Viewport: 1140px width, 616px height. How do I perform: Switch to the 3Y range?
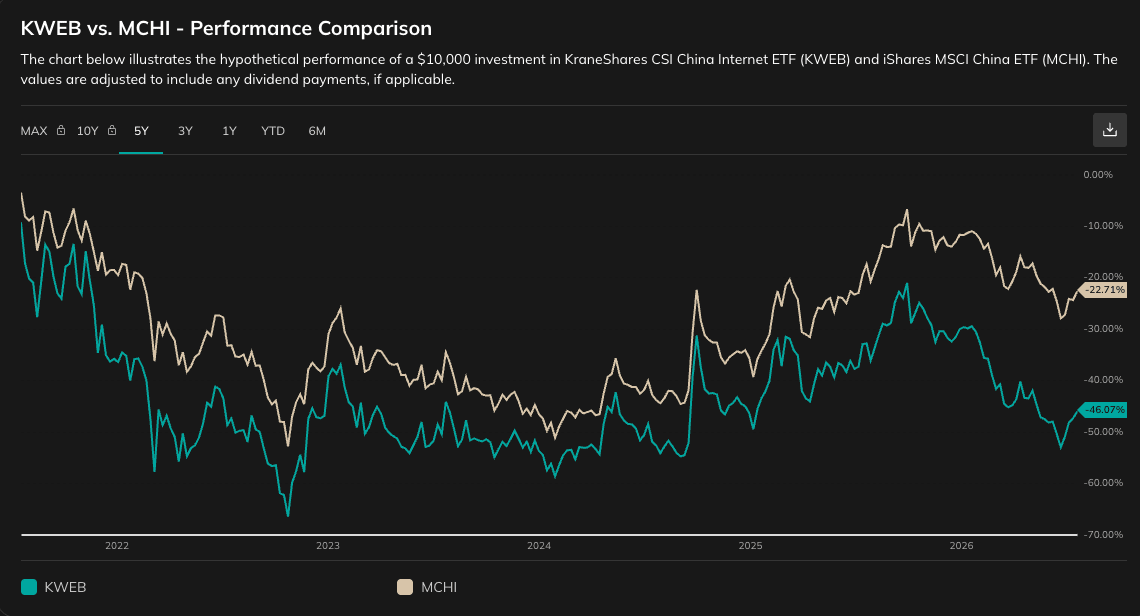pyautogui.click(x=185, y=131)
